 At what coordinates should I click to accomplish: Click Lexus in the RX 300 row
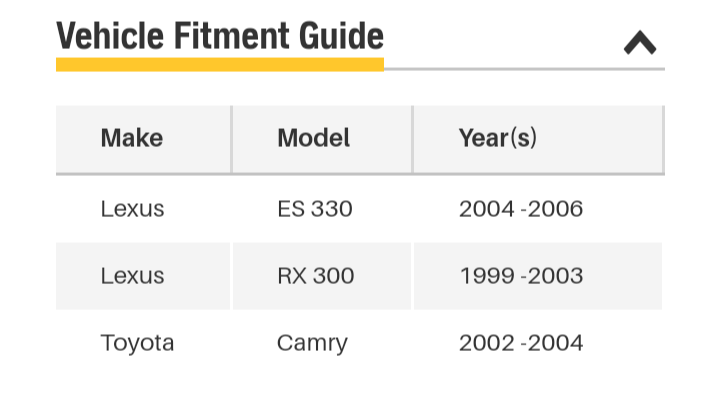coord(132,276)
